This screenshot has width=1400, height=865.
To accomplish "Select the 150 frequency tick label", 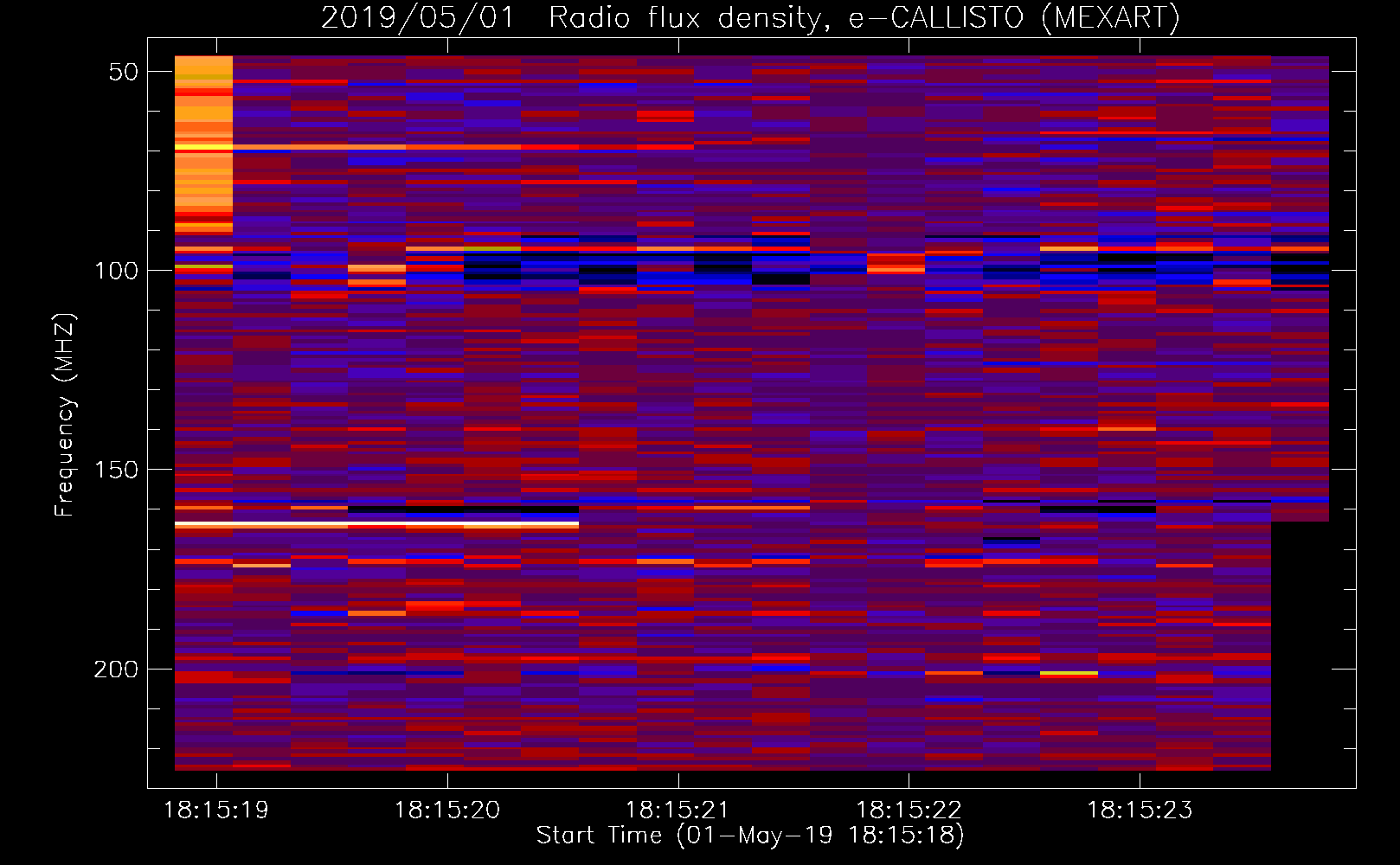I will pyautogui.click(x=116, y=470).
